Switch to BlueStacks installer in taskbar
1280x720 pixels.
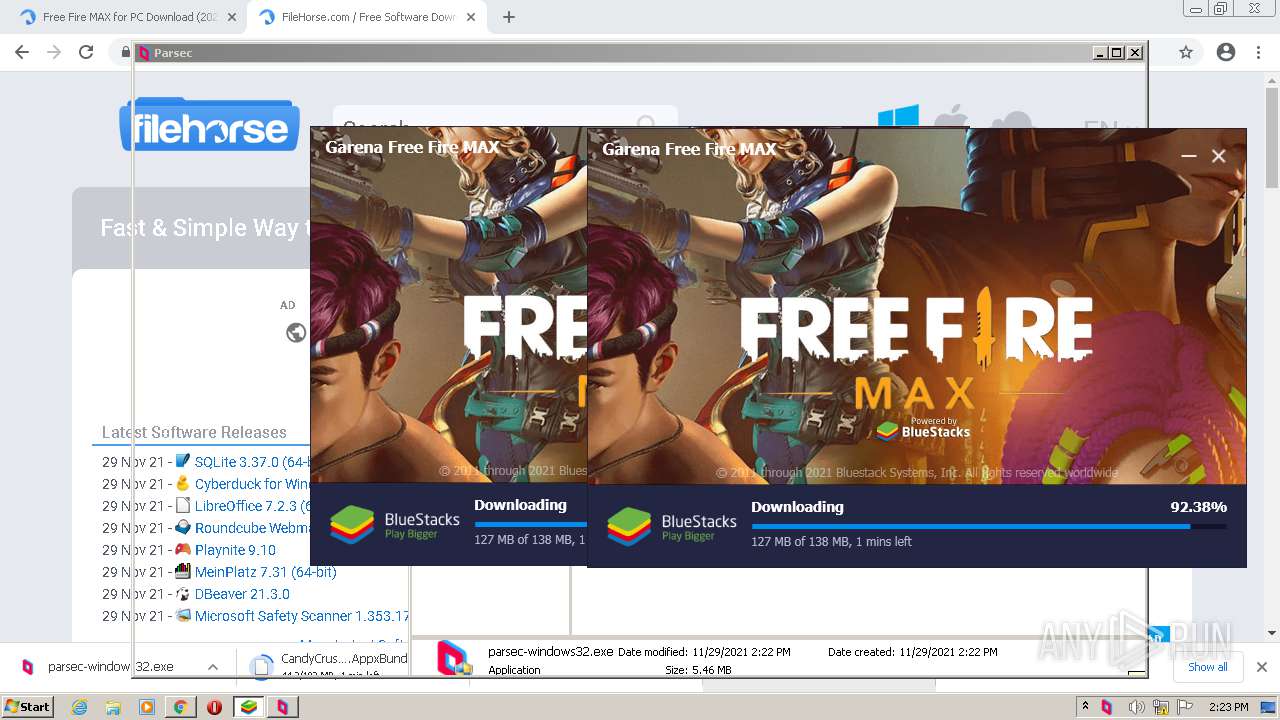click(248, 707)
